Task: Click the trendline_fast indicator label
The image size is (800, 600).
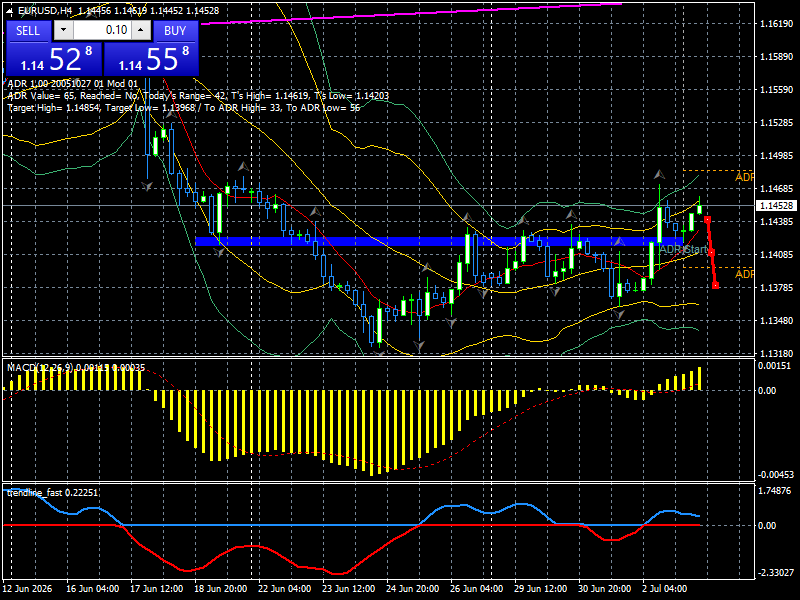Action: 53,492
